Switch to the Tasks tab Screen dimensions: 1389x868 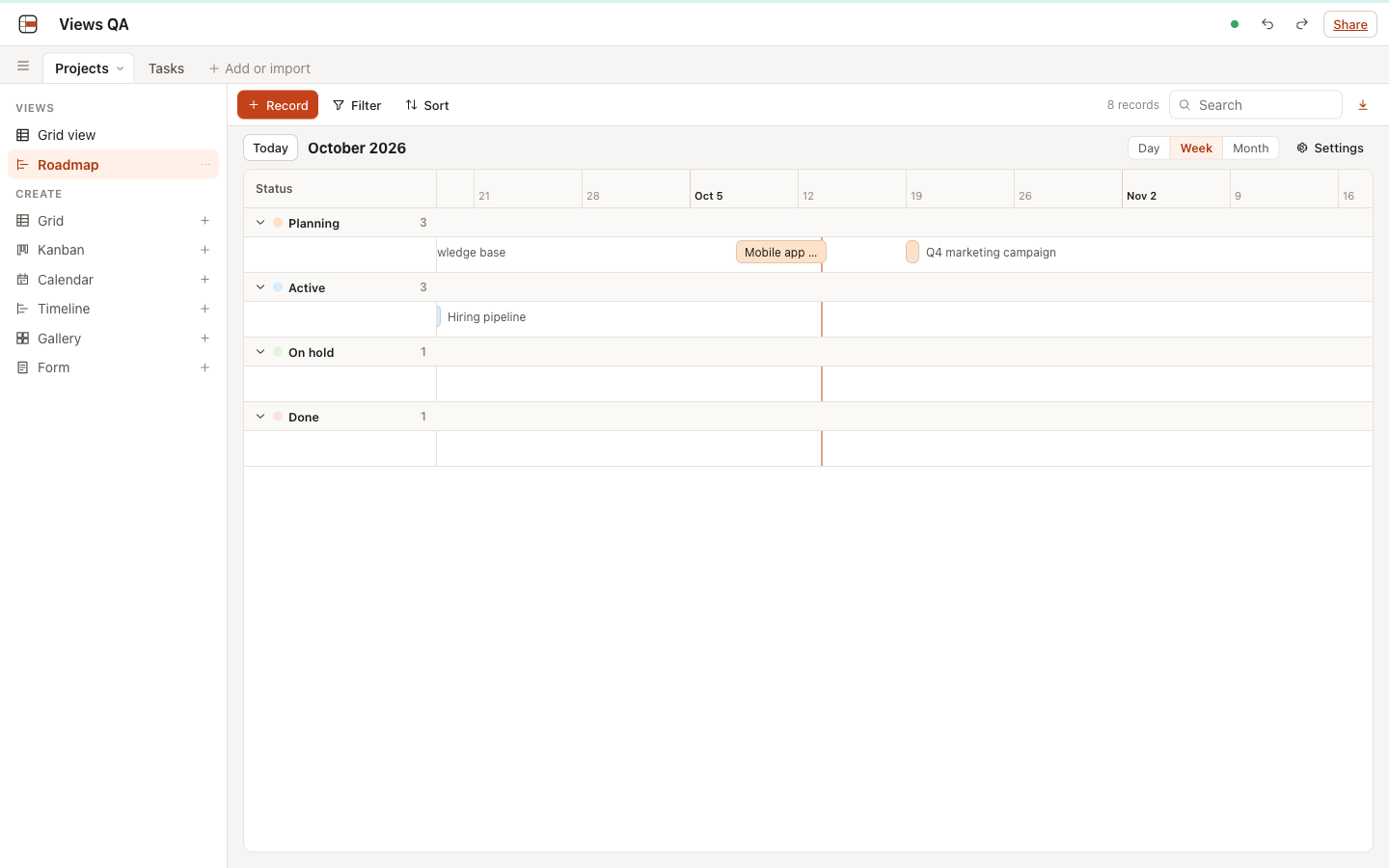pyautogui.click(x=166, y=68)
